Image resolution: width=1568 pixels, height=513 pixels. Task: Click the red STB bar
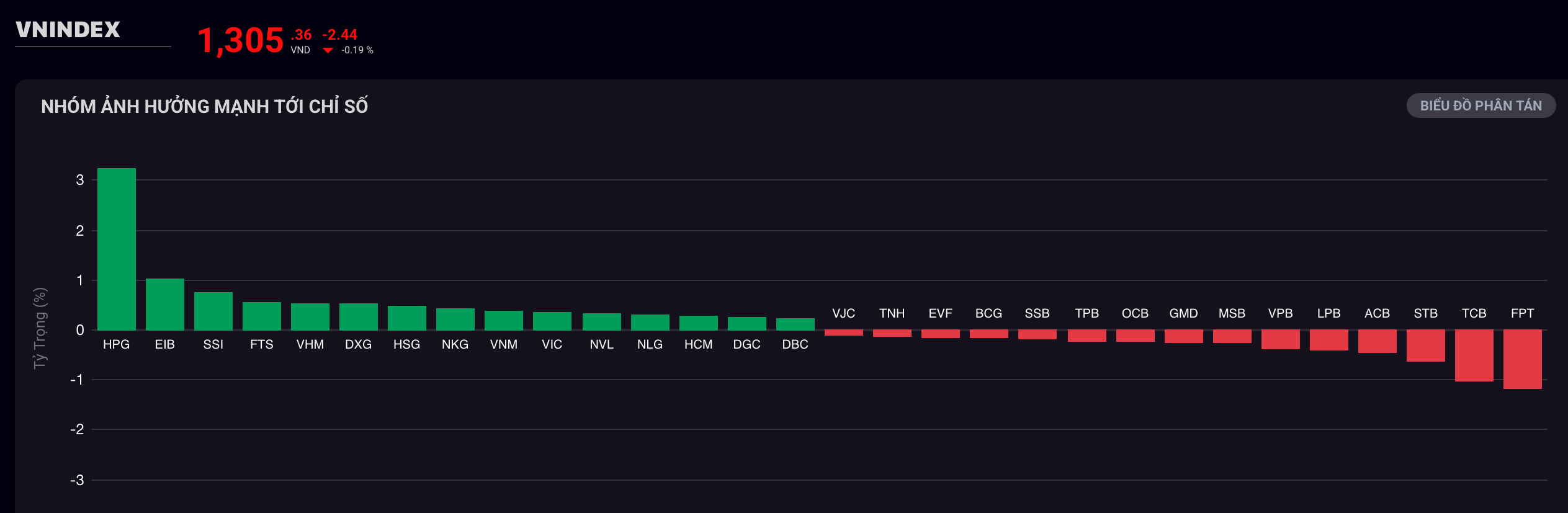pyautogui.click(x=1425, y=346)
